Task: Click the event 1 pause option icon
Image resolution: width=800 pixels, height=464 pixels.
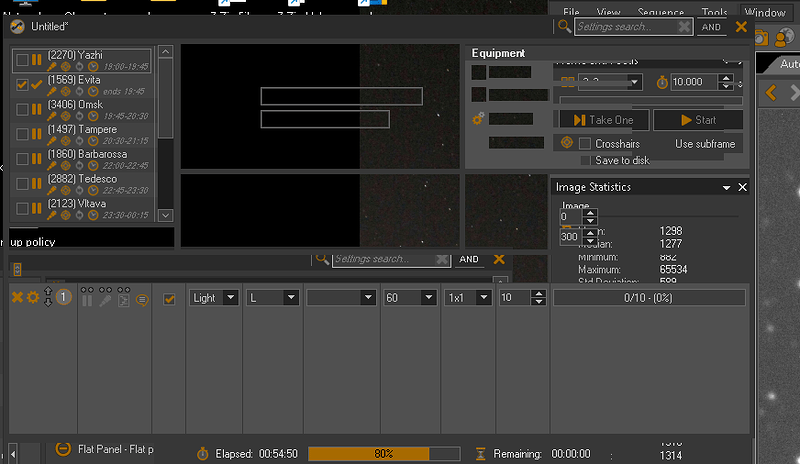Action: tap(87, 301)
